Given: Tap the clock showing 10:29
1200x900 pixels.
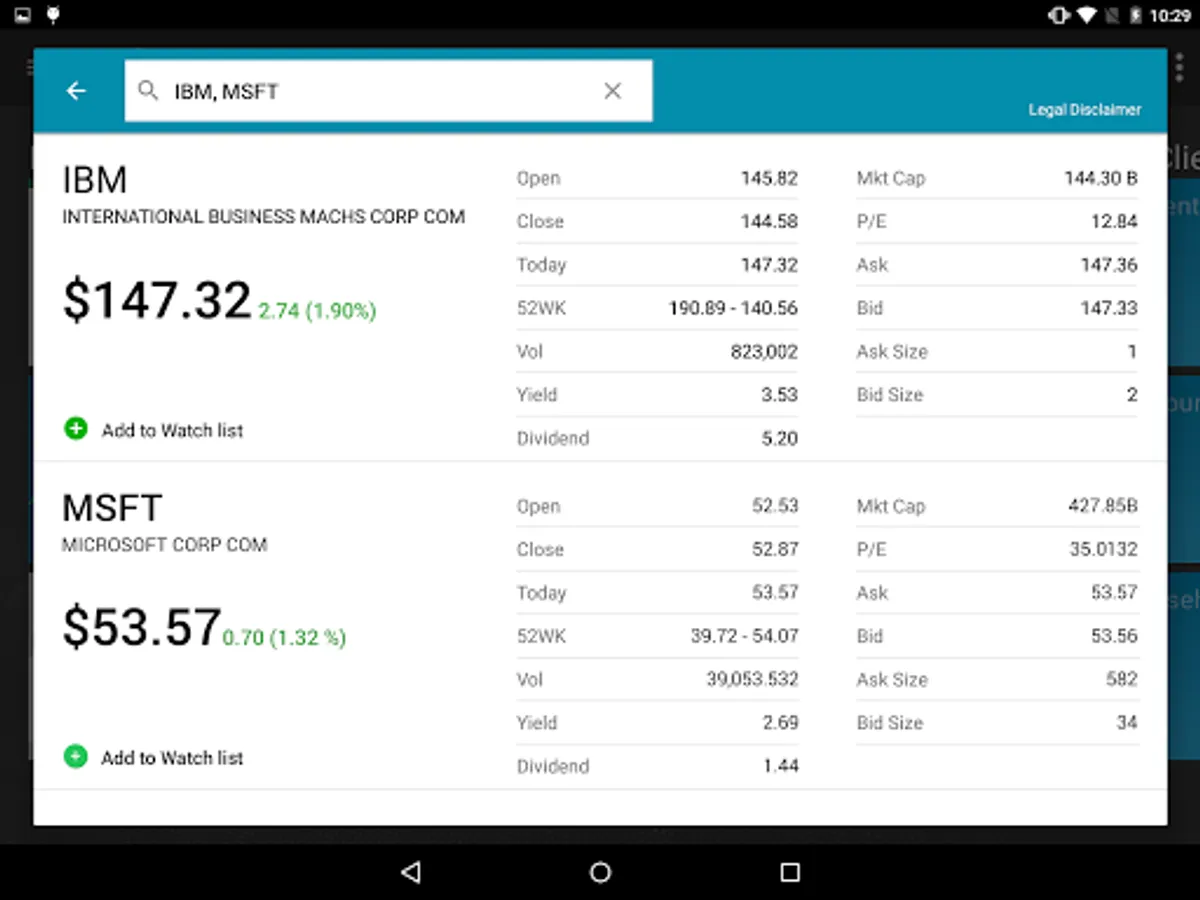Looking at the screenshot, I should (x=1170, y=16).
